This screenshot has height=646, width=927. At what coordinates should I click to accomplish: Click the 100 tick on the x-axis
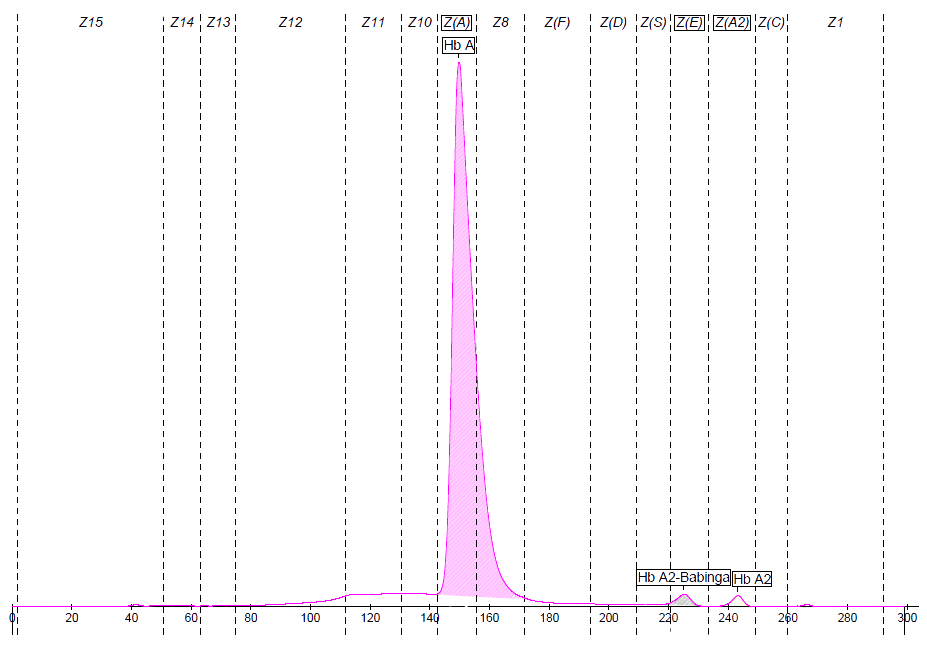310,618
